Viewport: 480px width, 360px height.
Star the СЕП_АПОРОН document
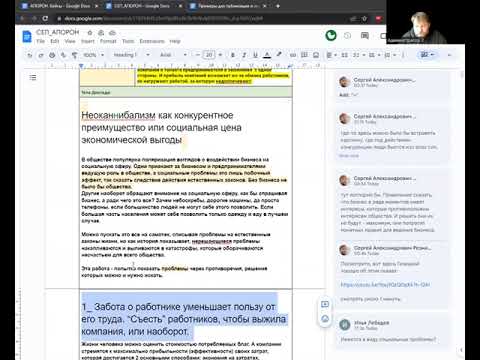coord(90,33)
